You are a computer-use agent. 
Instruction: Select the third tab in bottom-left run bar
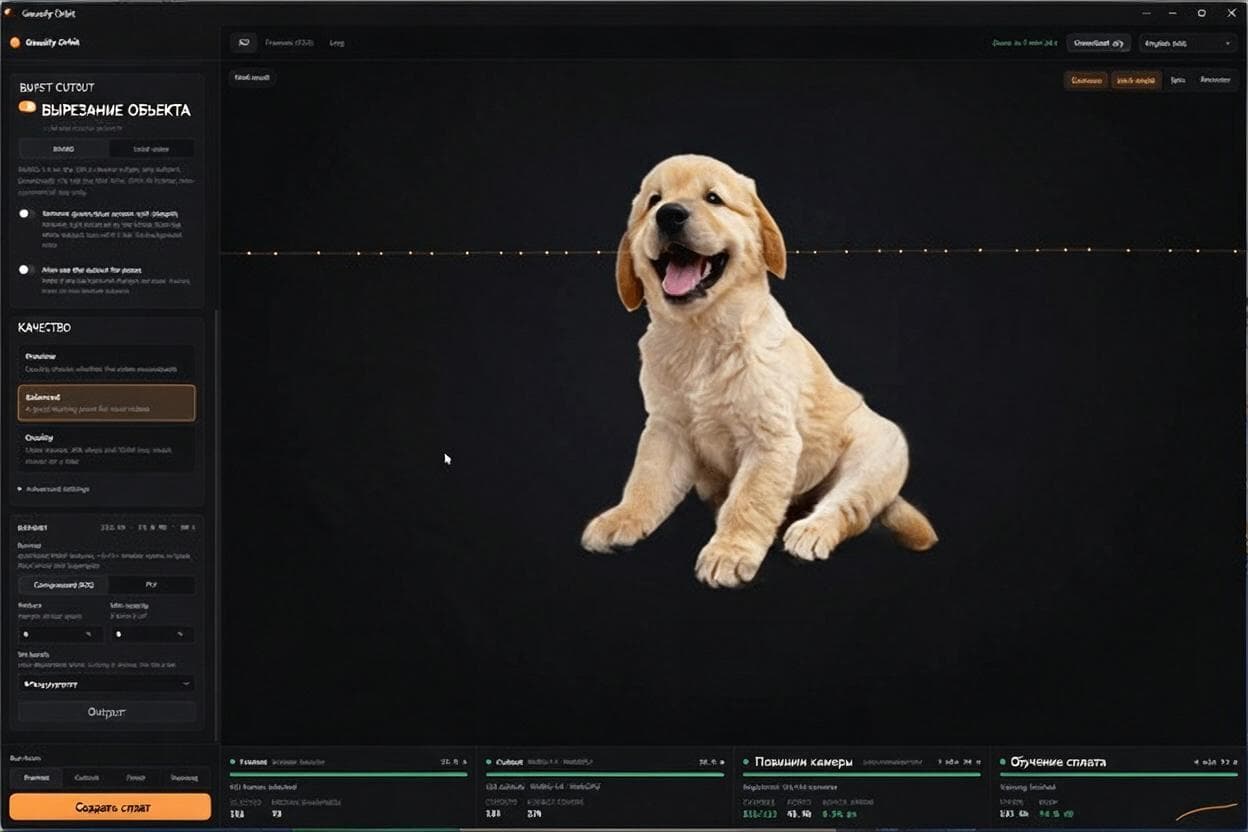coord(136,777)
